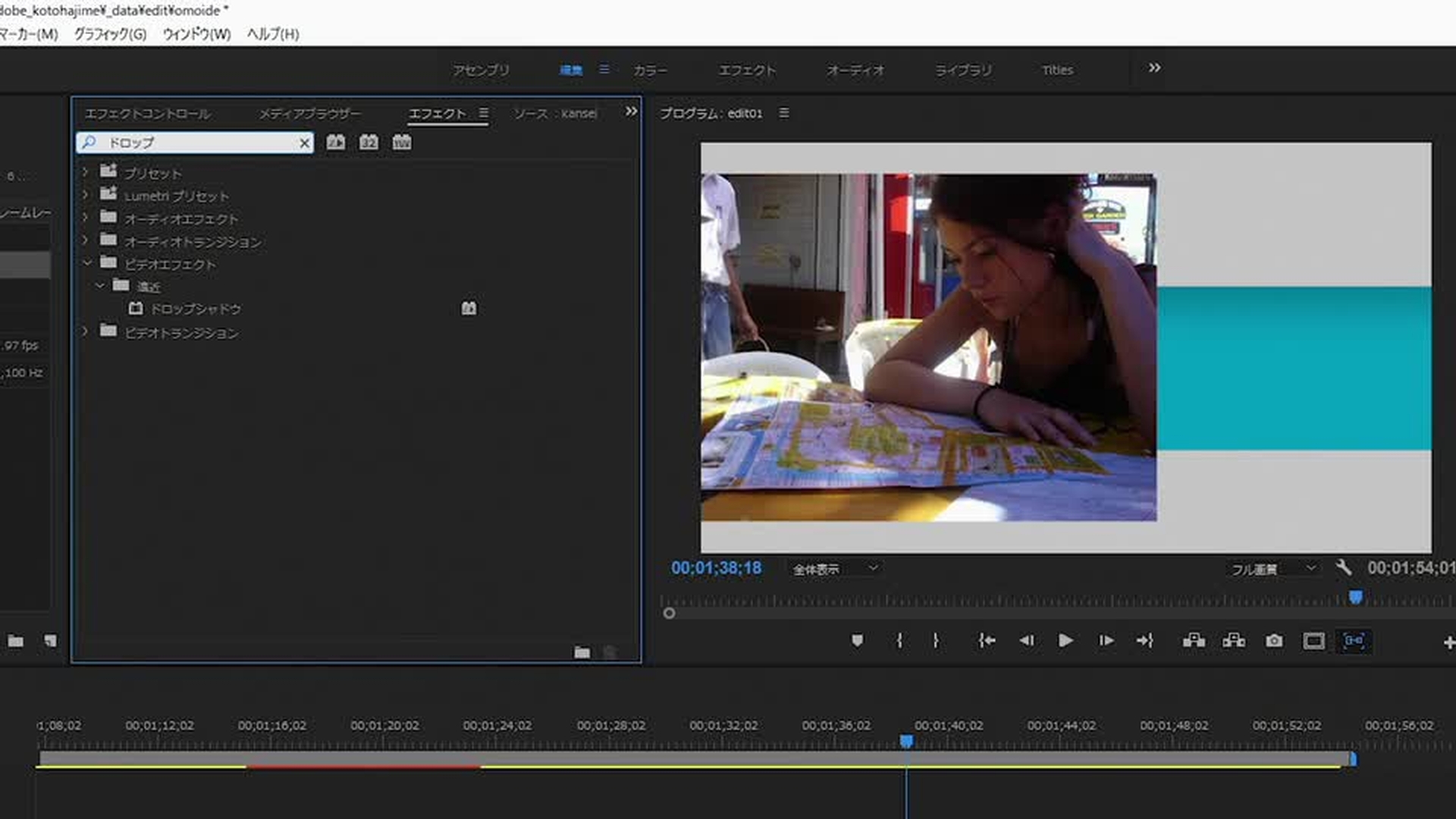
Task: Click the Lift button icon
Action: coord(1194,641)
